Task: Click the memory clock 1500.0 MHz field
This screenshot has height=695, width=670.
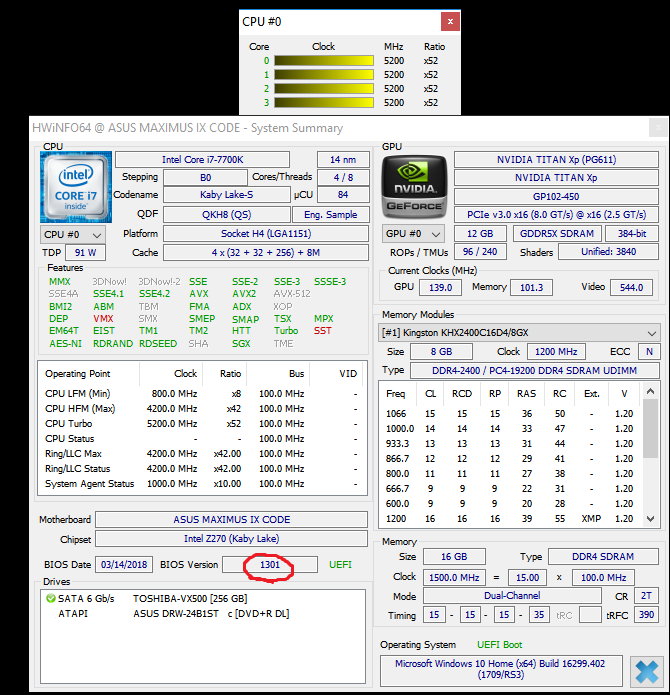Action: [x=454, y=578]
